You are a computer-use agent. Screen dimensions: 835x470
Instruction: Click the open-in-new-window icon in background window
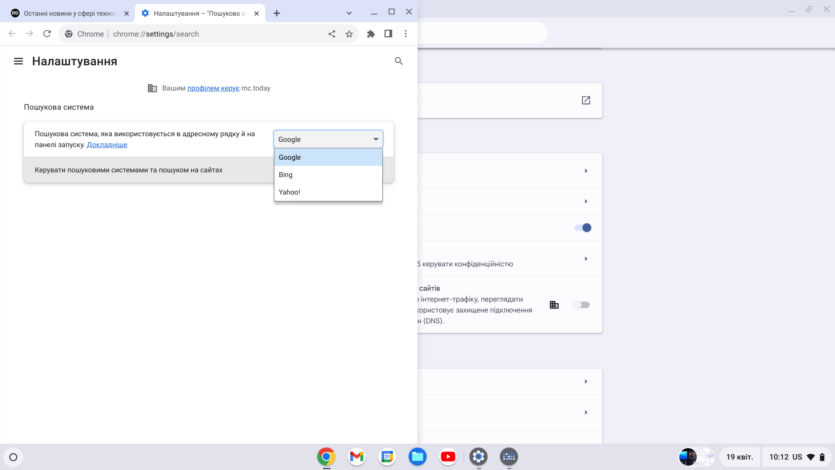tap(586, 100)
